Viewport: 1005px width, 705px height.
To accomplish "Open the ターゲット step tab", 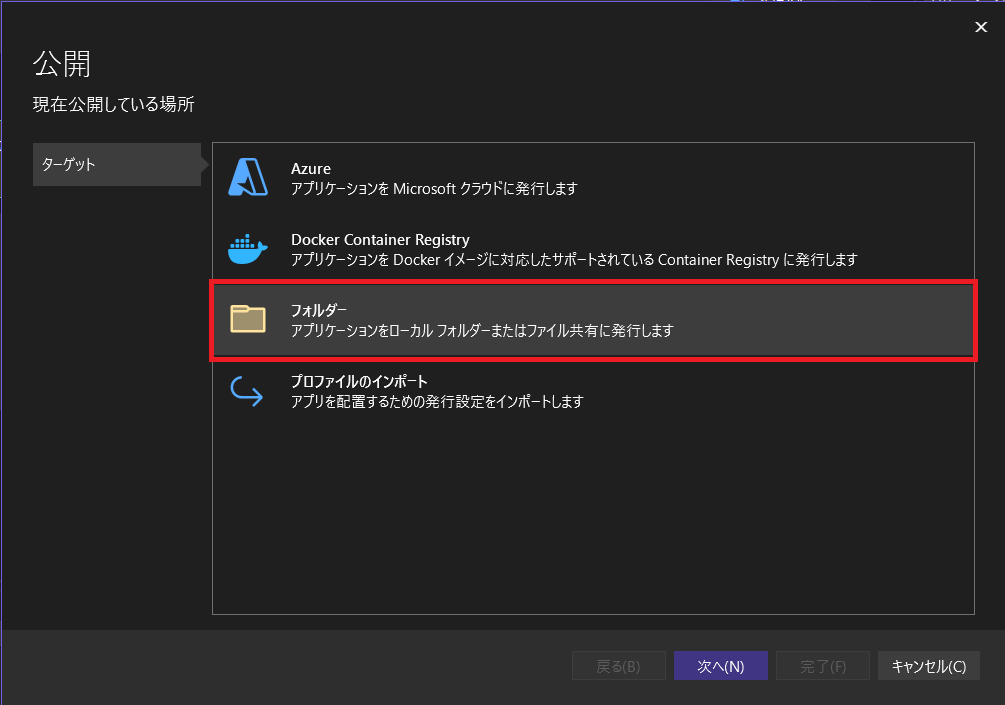I will coord(116,164).
